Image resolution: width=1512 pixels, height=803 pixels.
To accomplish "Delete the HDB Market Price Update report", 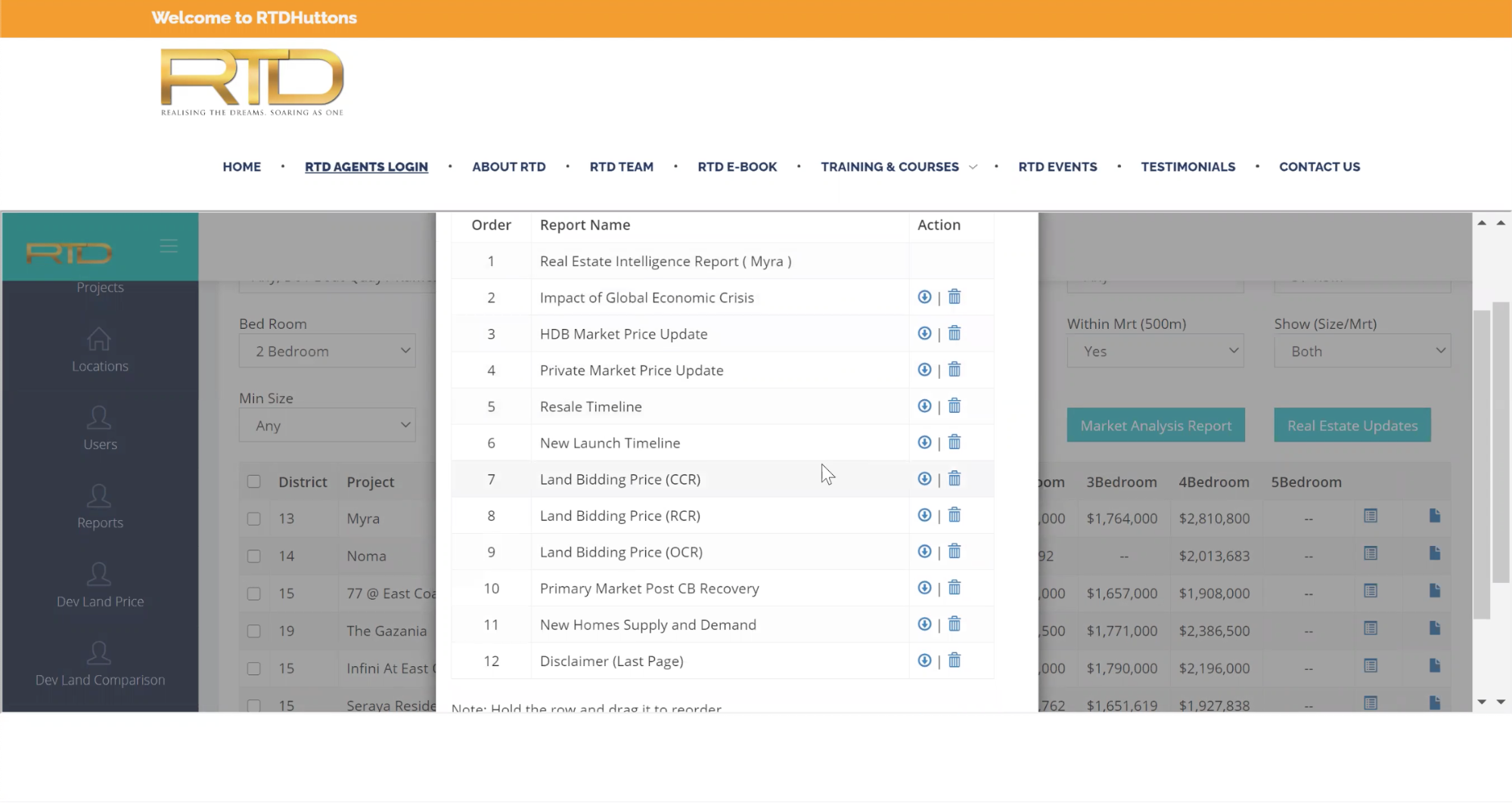I will (955, 333).
